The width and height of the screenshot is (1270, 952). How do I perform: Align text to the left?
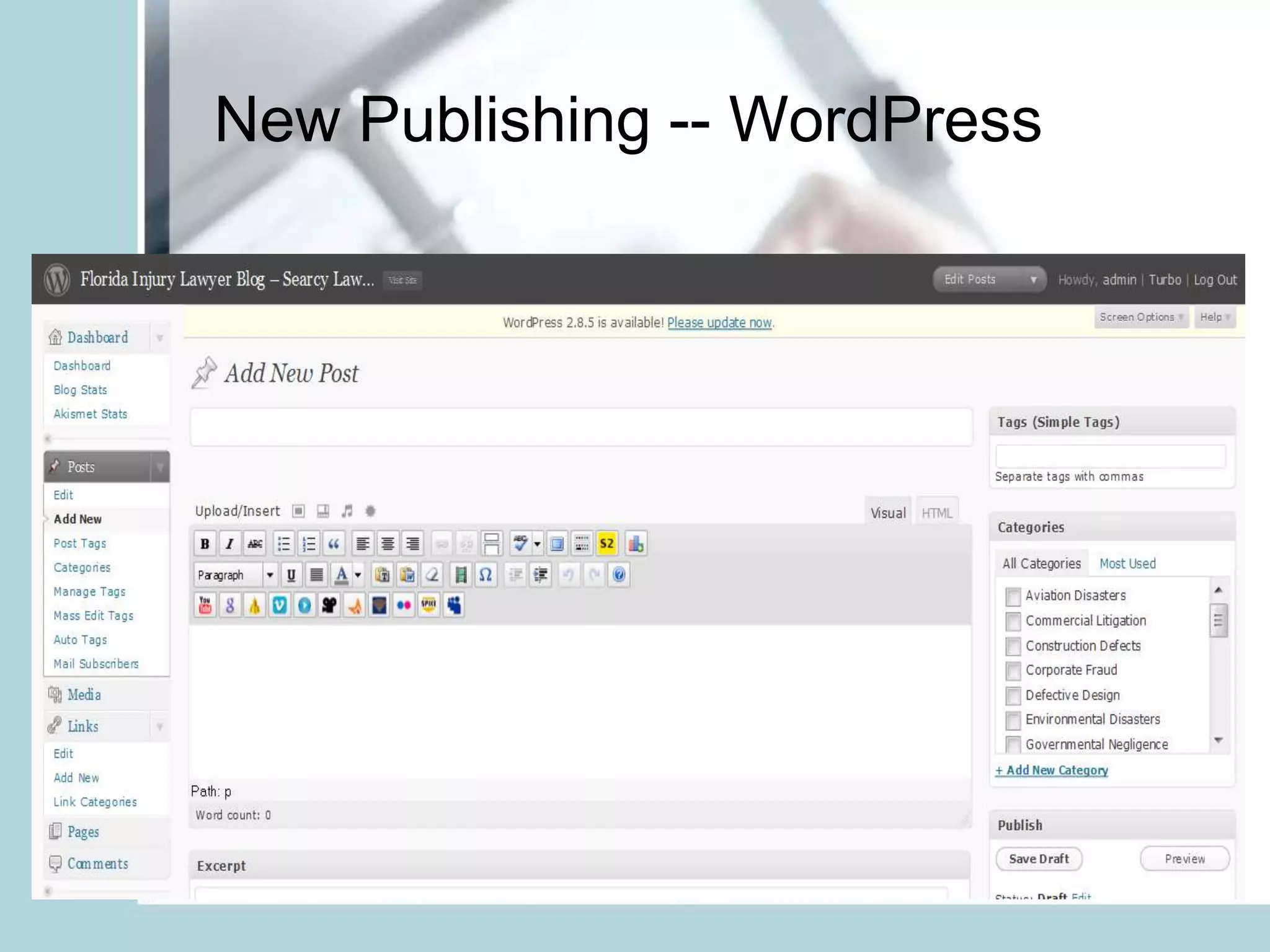coord(363,544)
